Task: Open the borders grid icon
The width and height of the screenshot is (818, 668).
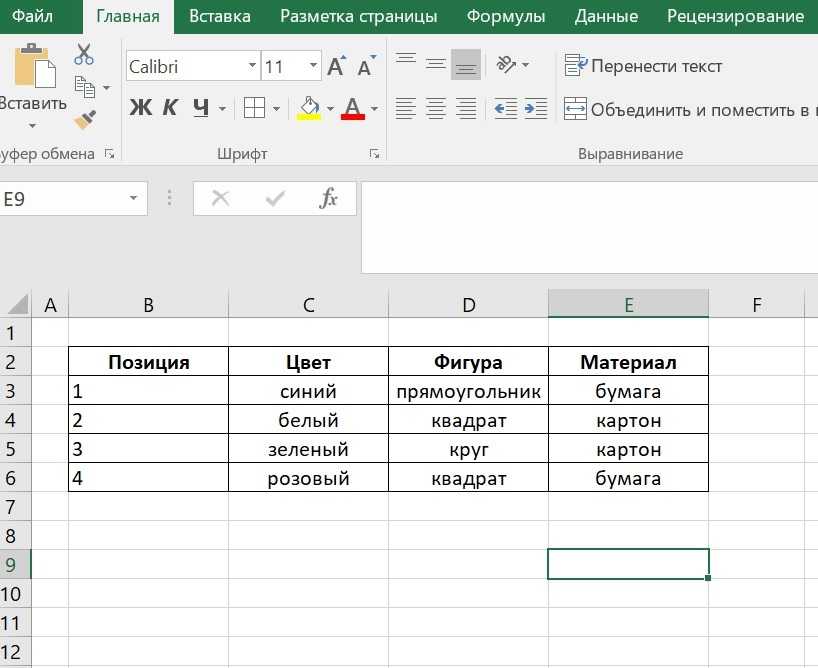Action: [x=254, y=108]
